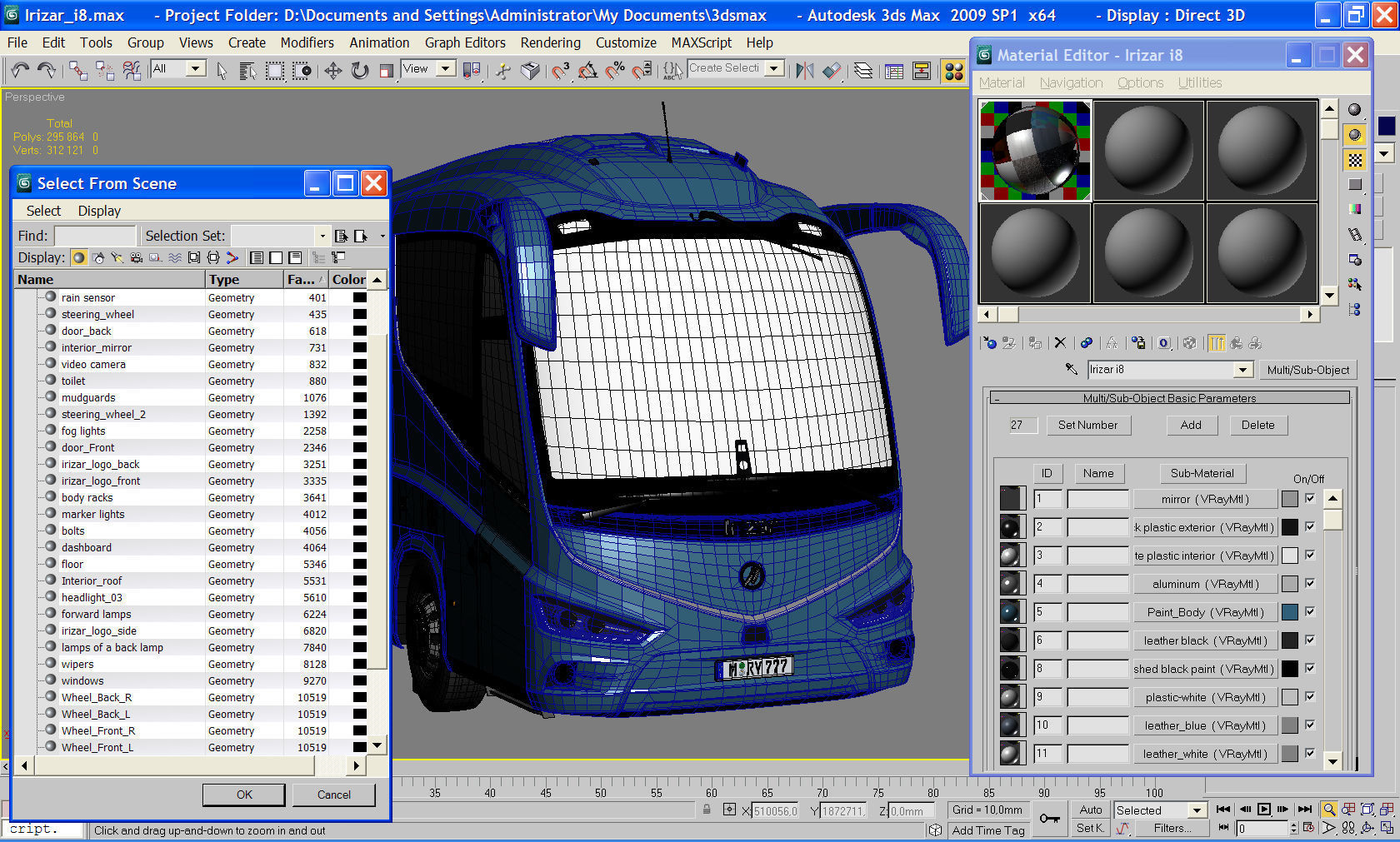Uncheck On/Off for white plastic interior sub-material
Viewport: 1400px width, 842px height.
click(1310, 555)
